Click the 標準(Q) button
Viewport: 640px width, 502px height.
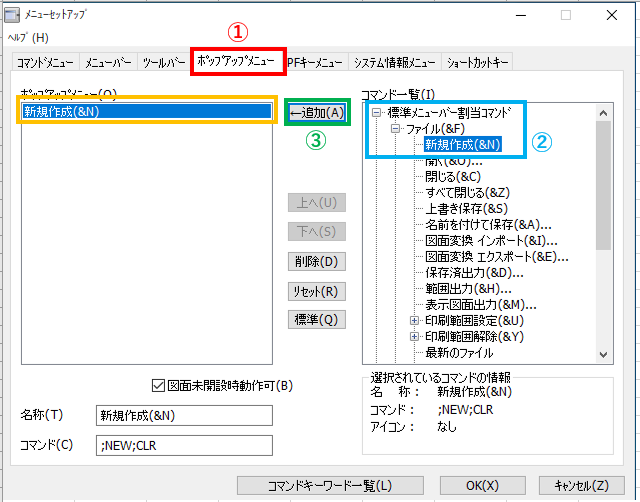317,320
